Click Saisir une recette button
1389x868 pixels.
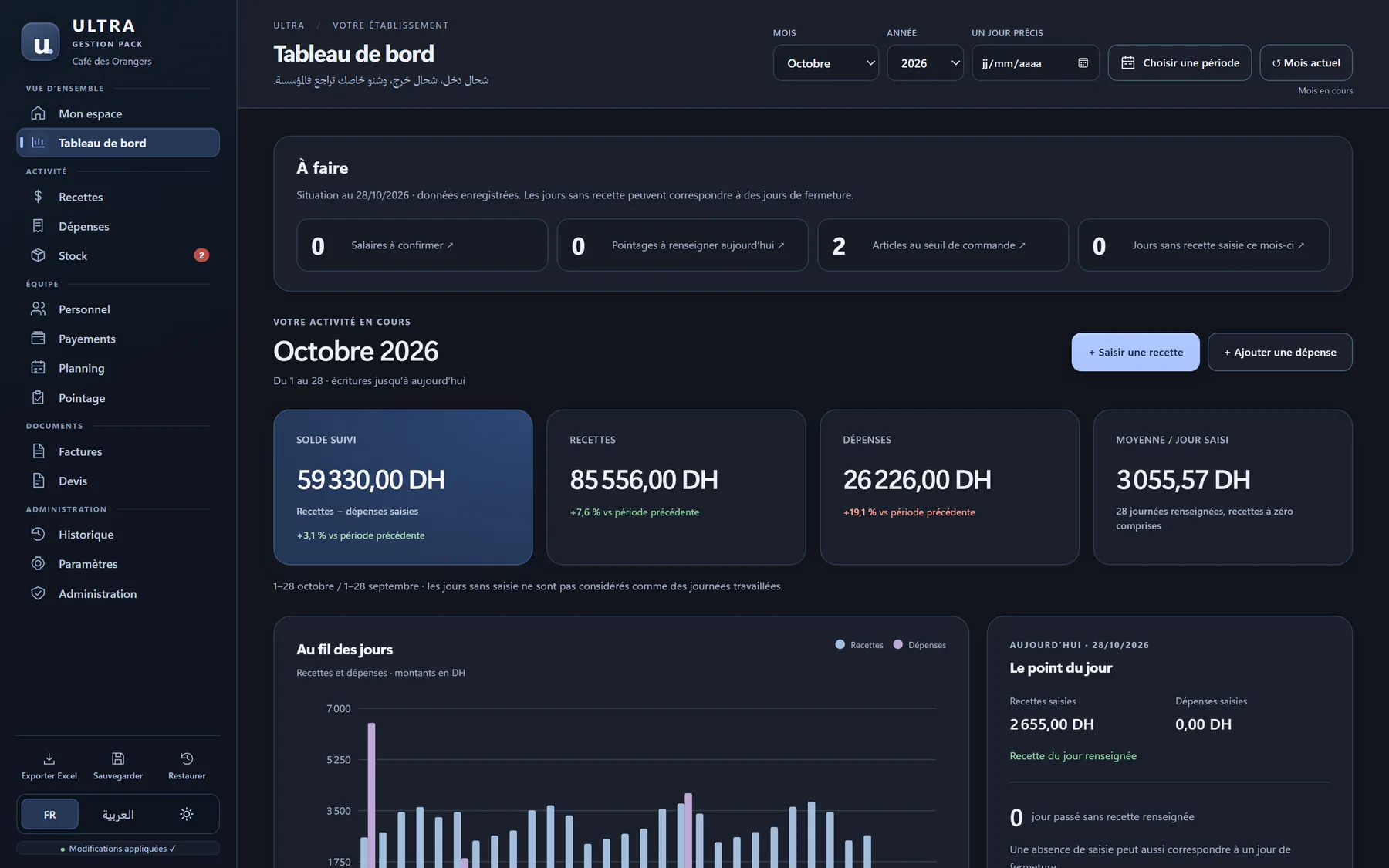tap(1135, 353)
